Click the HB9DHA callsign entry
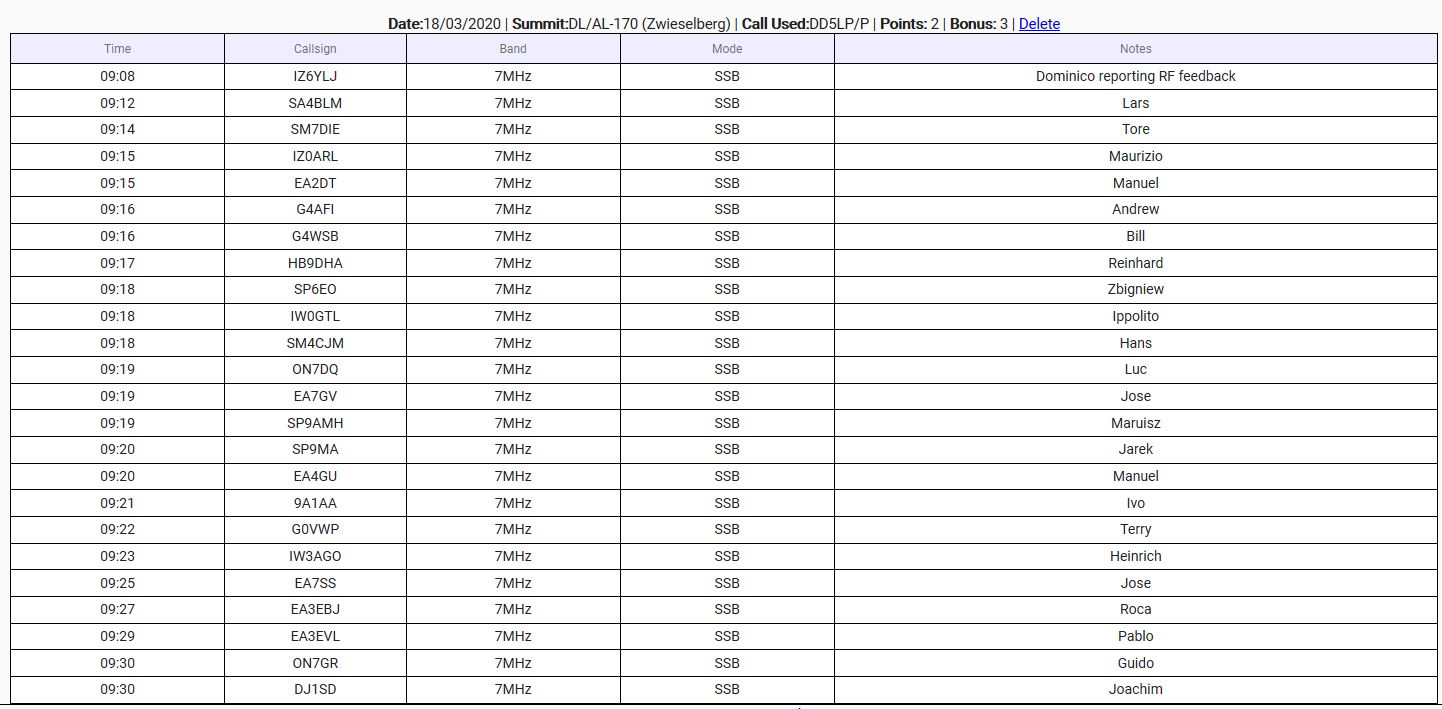 315,263
